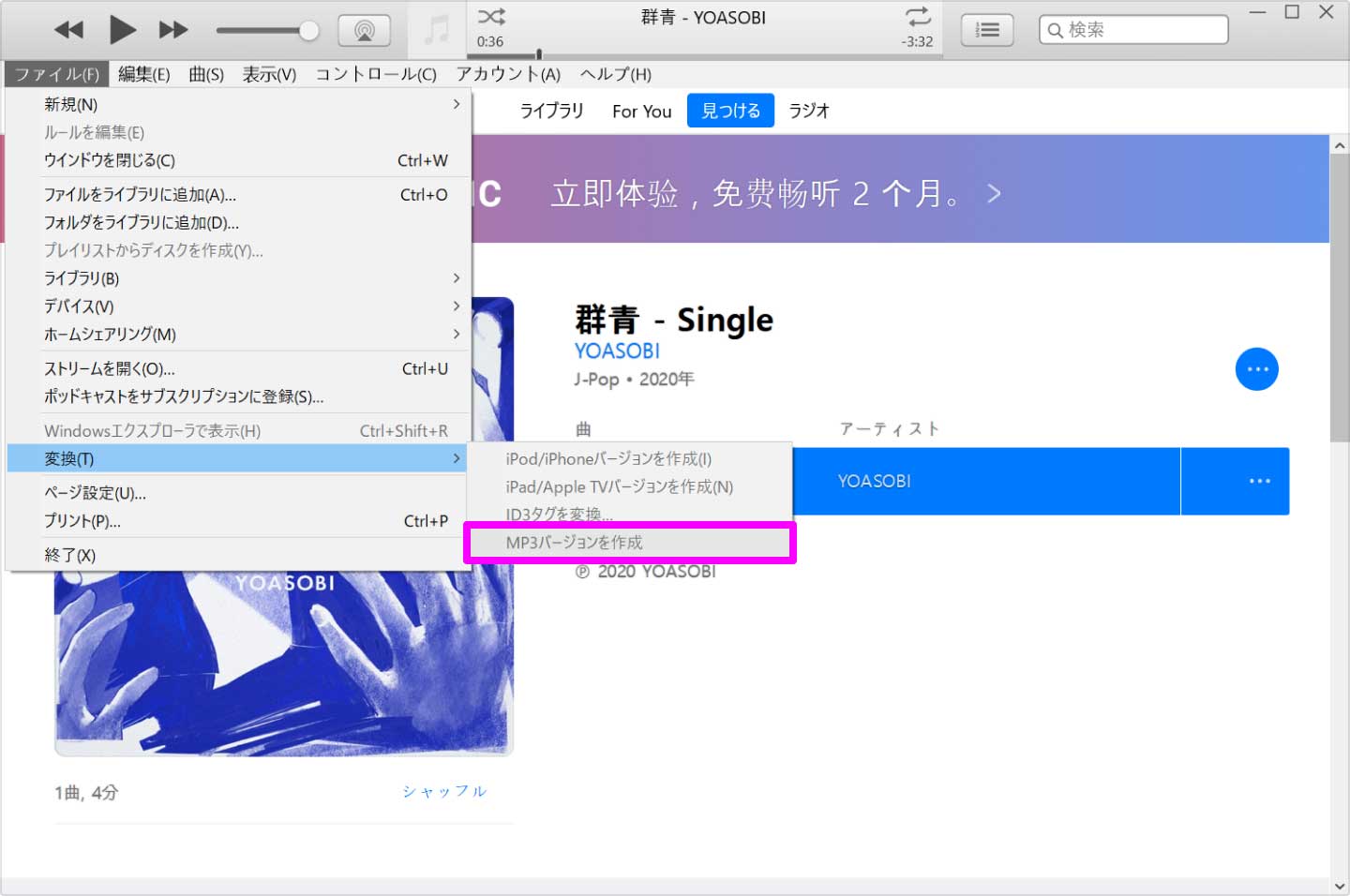The height and width of the screenshot is (896, 1350).
Task: Expand the デバイス(V) submenu
Action: pos(238,306)
